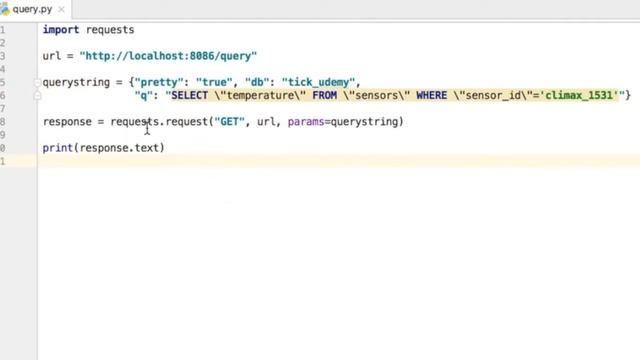Close the query.py tab
The image size is (640, 360).
[61, 9]
